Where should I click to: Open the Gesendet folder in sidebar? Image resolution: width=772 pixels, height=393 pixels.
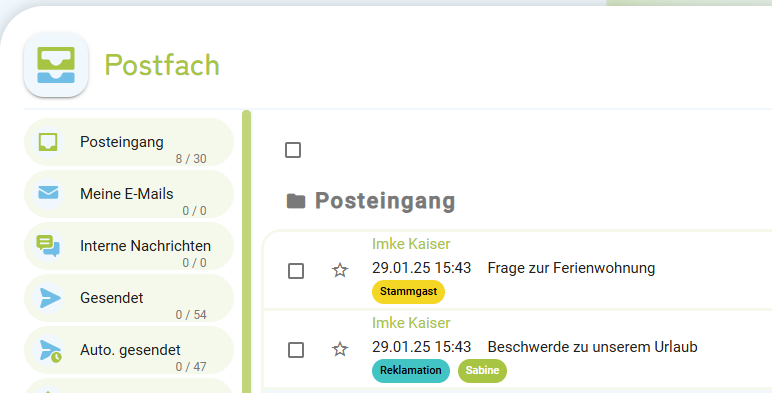(129, 298)
